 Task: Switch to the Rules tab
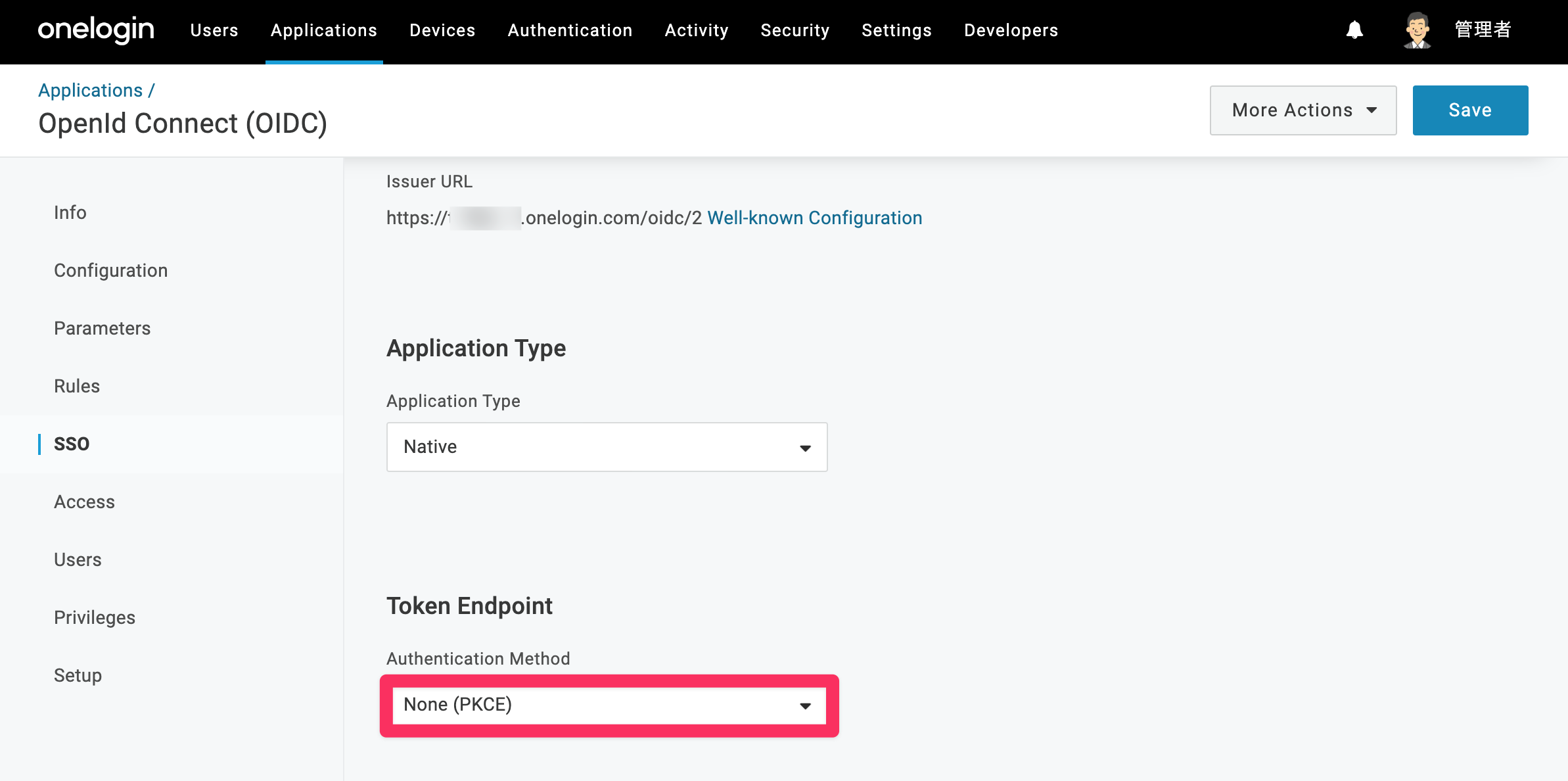click(x=77, y=386)
